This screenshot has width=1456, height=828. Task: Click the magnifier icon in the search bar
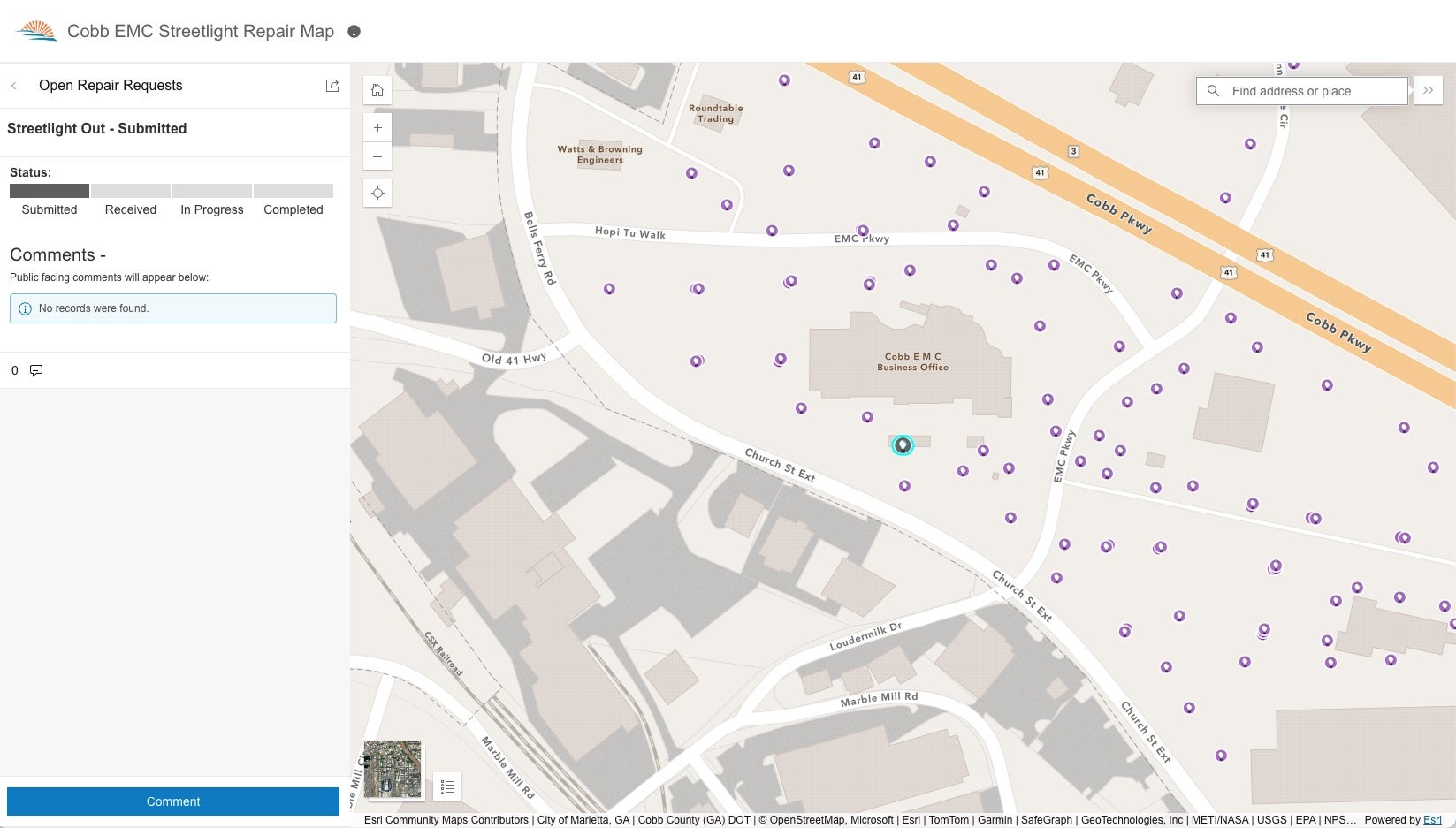(1213, 91)
